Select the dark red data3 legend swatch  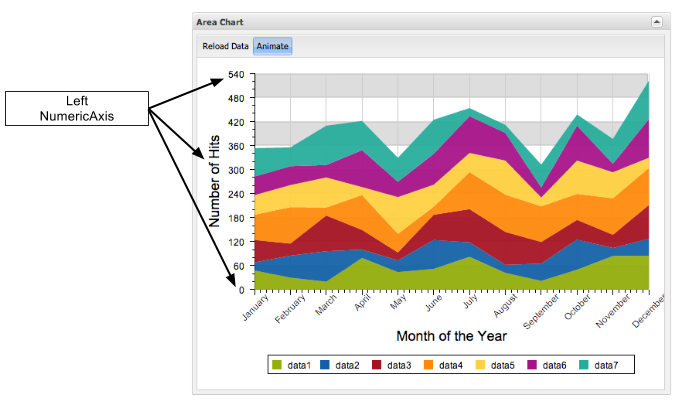click(x=376, y=366)
